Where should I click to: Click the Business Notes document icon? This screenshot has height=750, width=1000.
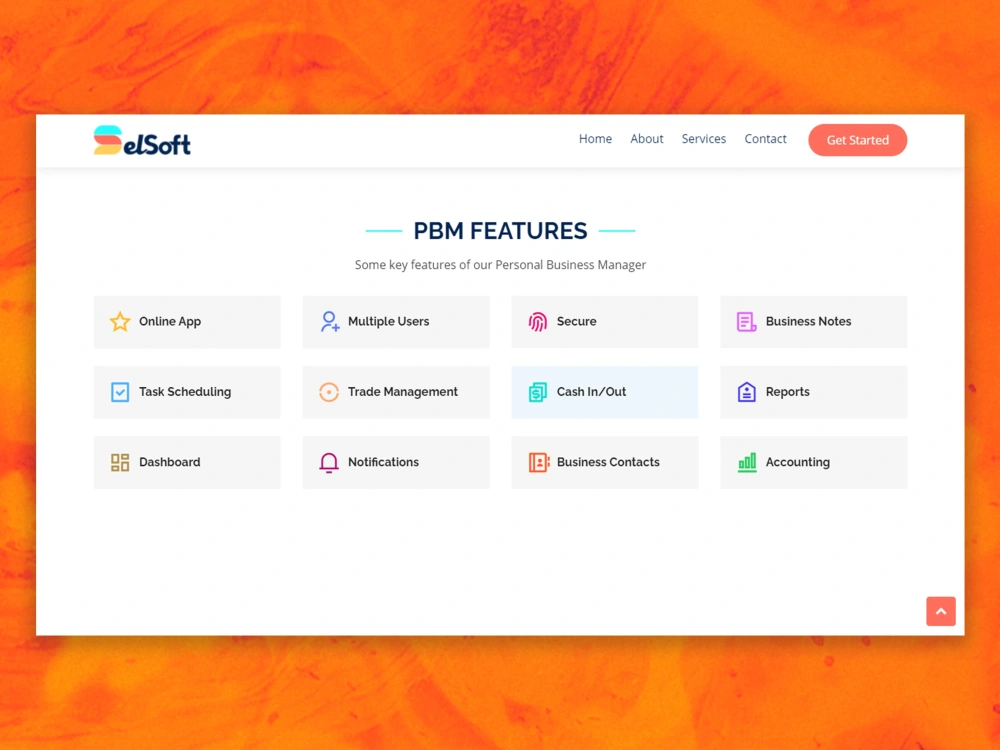click(746, 321)
